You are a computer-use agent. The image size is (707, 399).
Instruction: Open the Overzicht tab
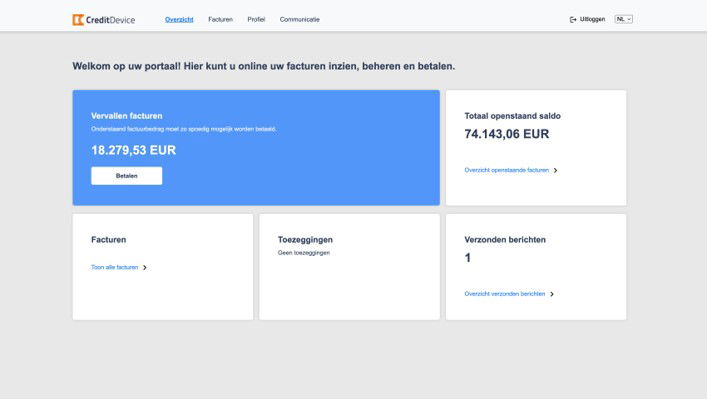click(x=179, y=19)
